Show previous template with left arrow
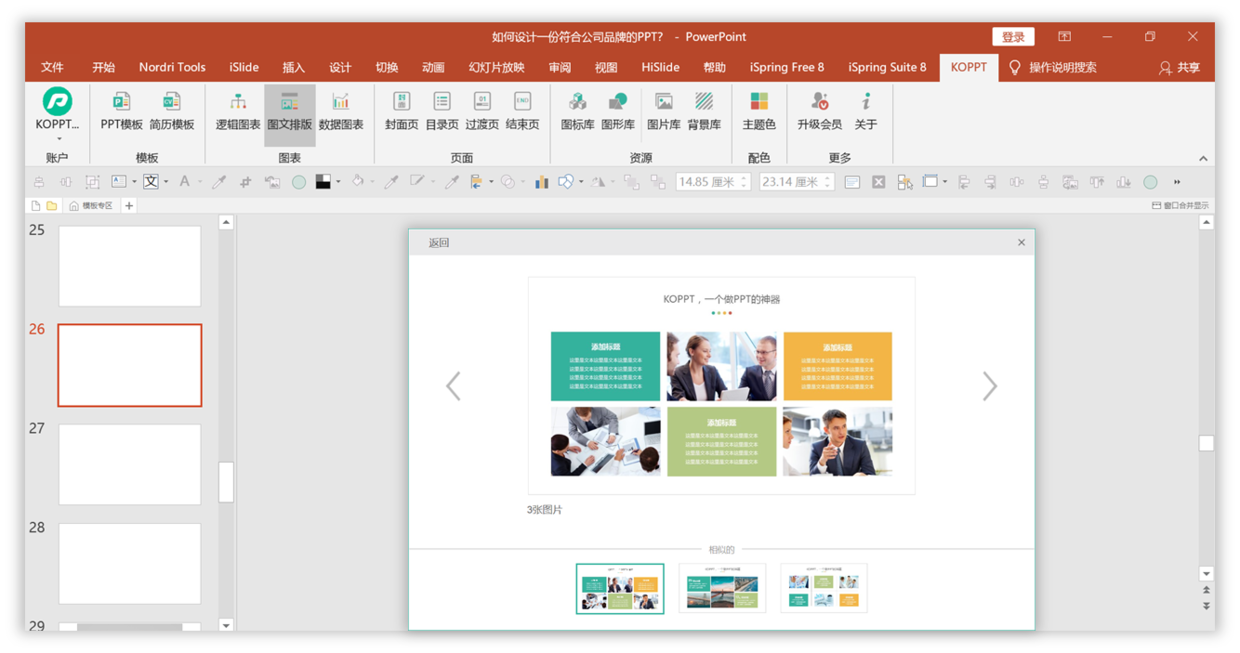Image resolution: width=1240 pixels, height=653 pixels. coord(453,386)
